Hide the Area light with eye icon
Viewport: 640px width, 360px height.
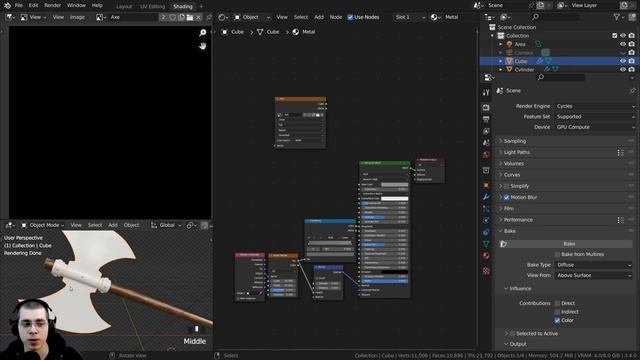tap(622, 44)
